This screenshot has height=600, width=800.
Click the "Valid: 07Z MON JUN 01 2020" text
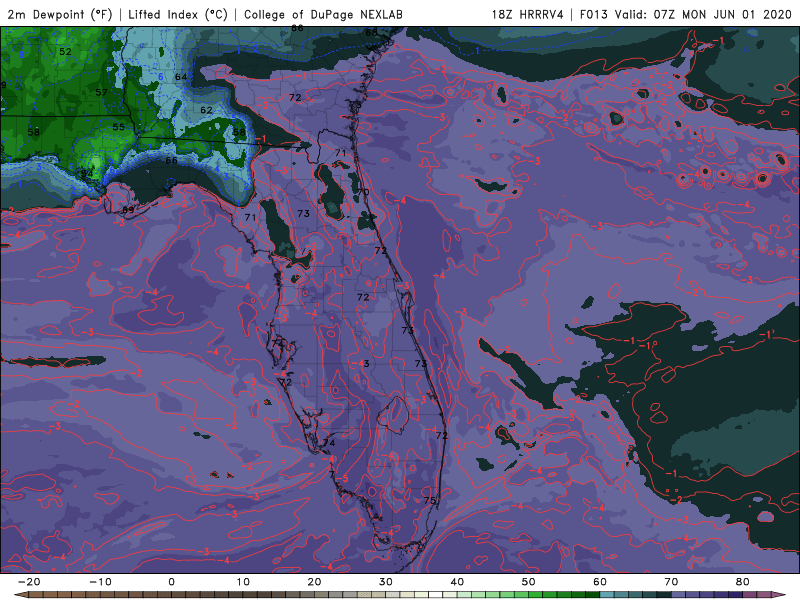703,14
